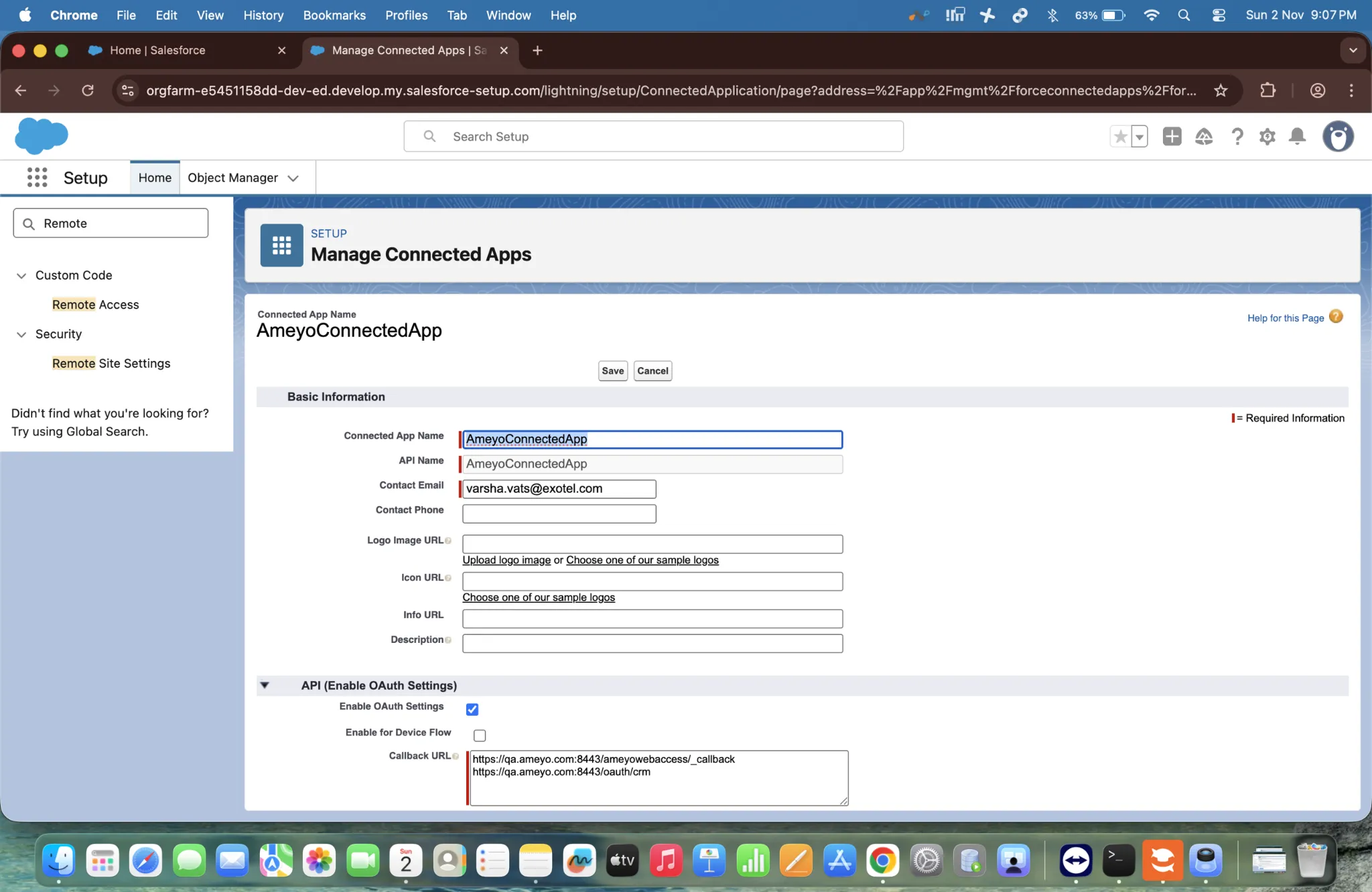Click the Search Setup box
1372x892 pixels.
coord(653,137)
